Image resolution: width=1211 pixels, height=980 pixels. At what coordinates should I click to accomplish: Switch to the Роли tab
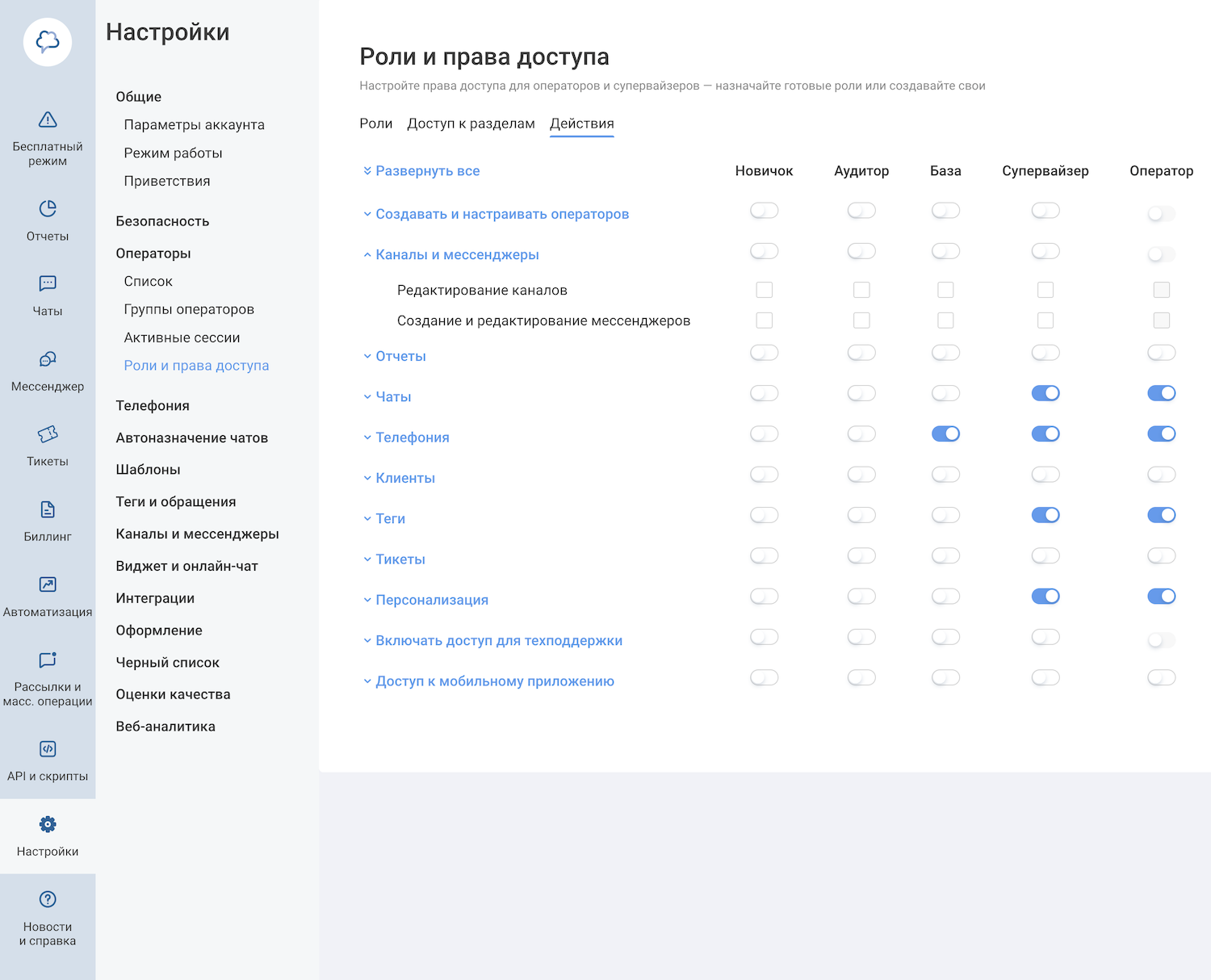[x=375, y=124]
